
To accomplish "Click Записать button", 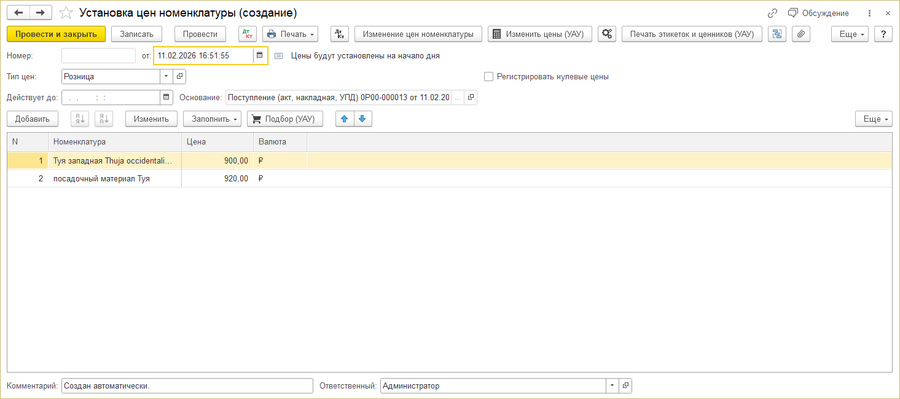I will (137, 34).
